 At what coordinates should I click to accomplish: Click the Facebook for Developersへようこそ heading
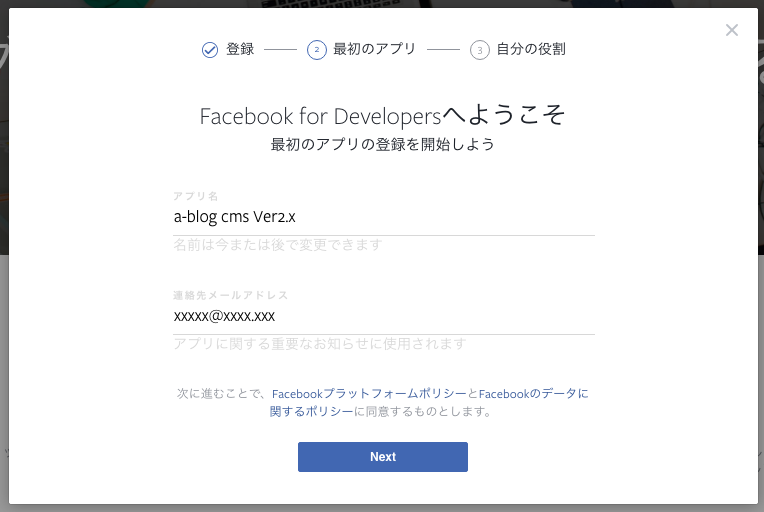click(x=383, y=115)
